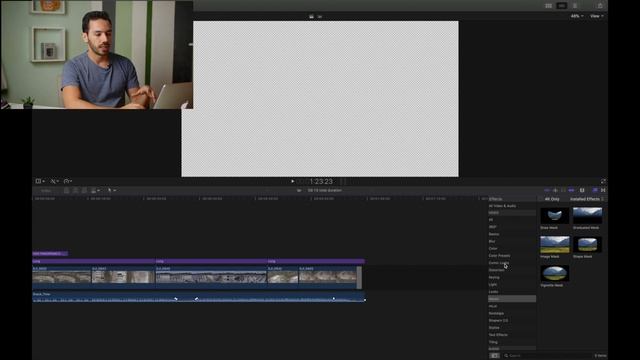Screen dimensions: 640x360
Task: Select the Looks effects category
Action: pyautogui.click(x=493, y=292)
